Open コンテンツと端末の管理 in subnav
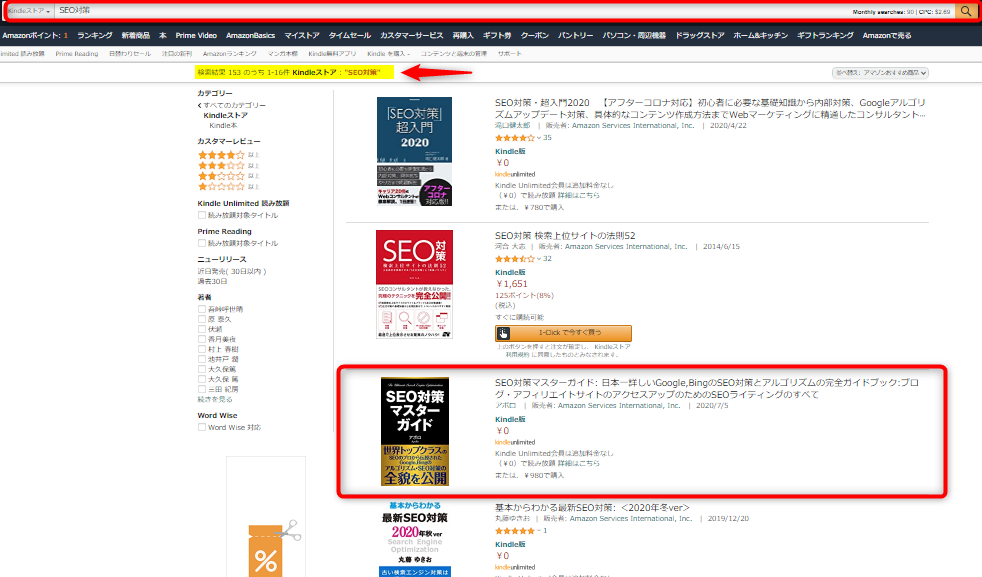Viewport: 982px width, 577px height. [453, 54]
